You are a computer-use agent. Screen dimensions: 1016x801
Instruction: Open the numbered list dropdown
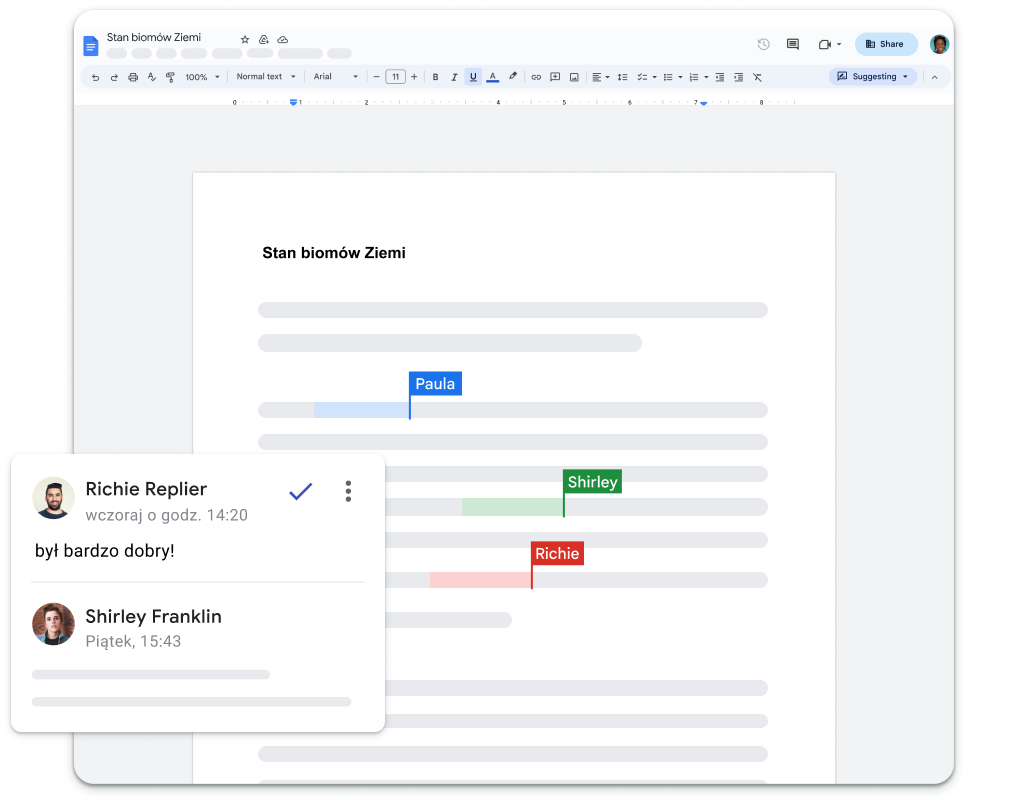coord(698,77)
